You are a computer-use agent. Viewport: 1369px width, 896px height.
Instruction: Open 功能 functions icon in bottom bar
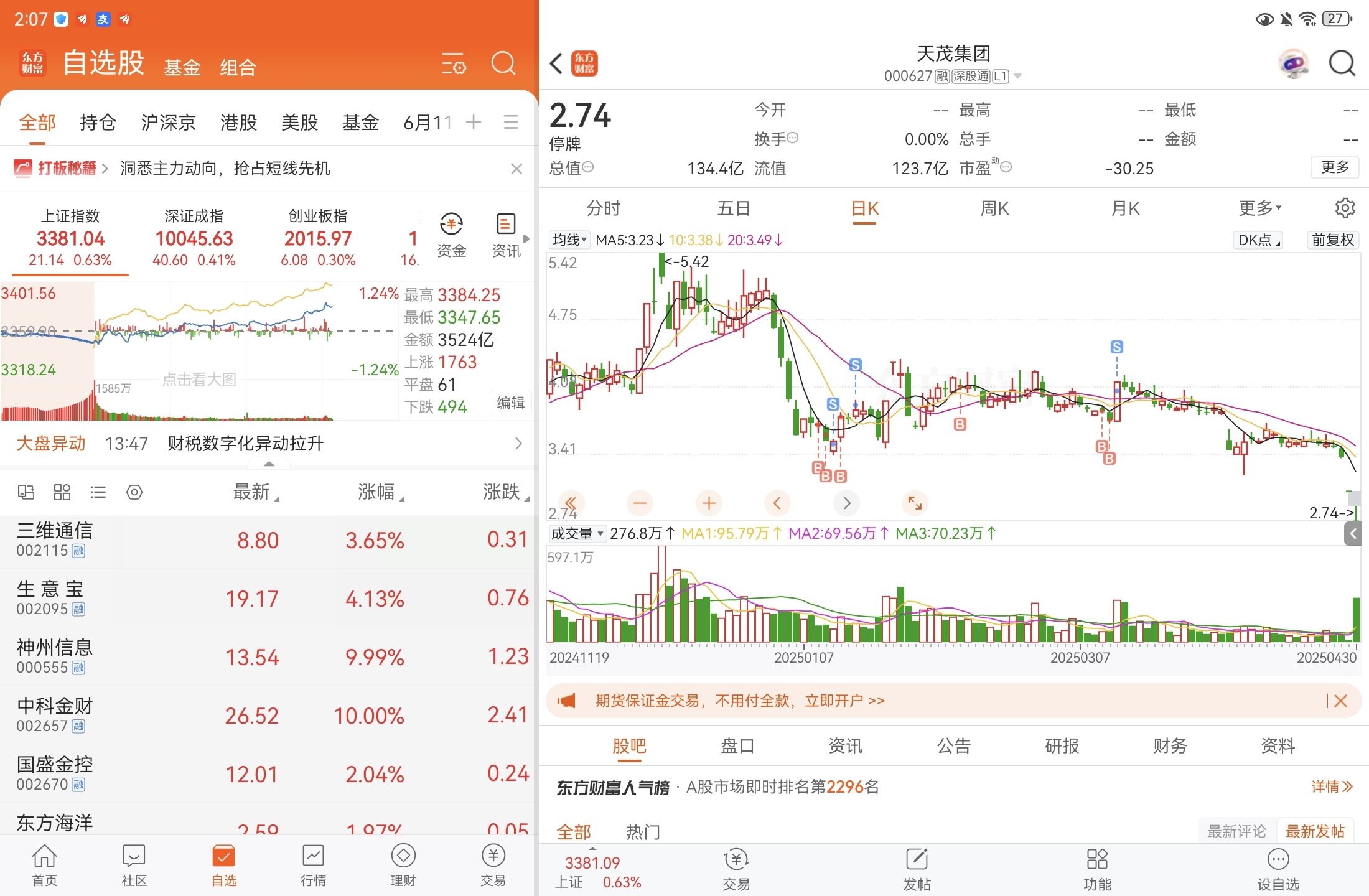tap(1097, 869)
